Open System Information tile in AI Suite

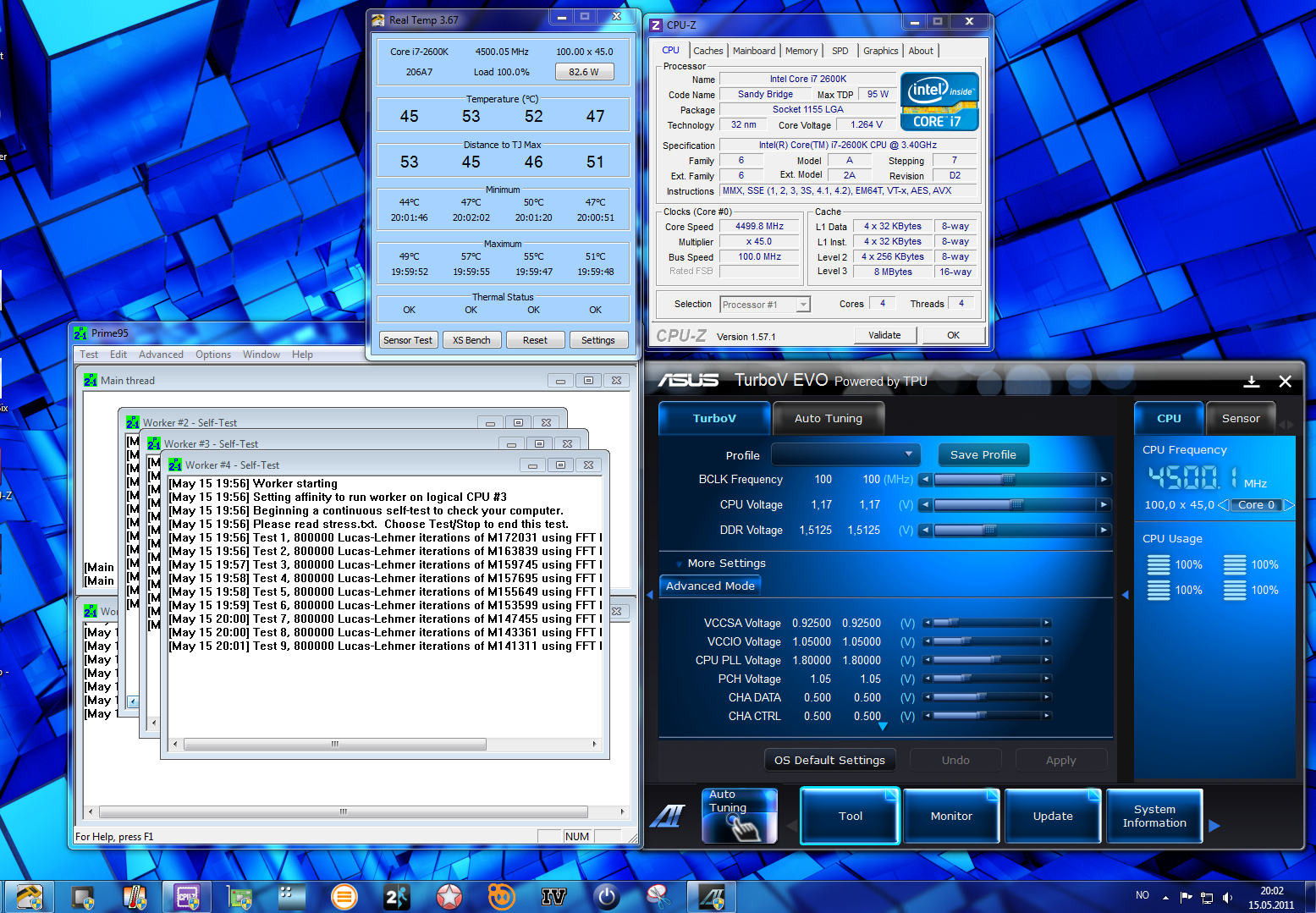coord(1154,816)
